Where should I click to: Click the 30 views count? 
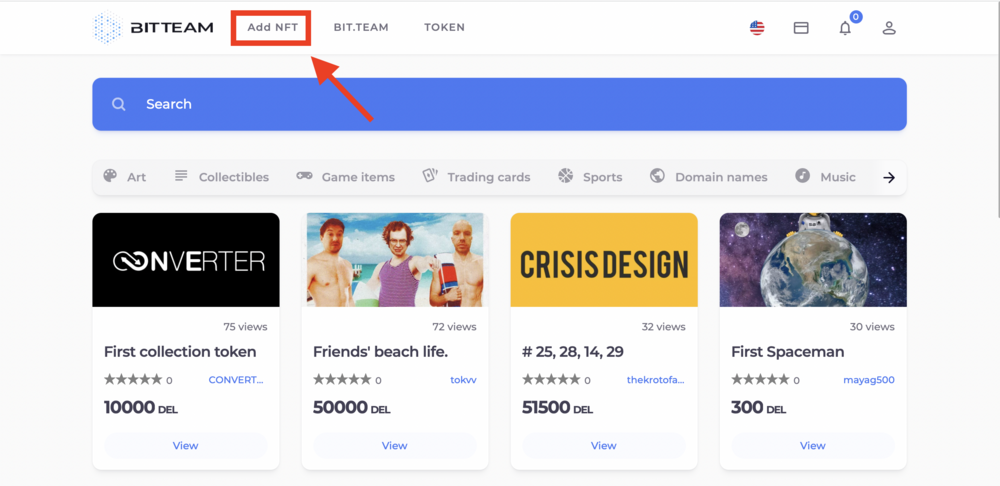click(x=872, y=327)
